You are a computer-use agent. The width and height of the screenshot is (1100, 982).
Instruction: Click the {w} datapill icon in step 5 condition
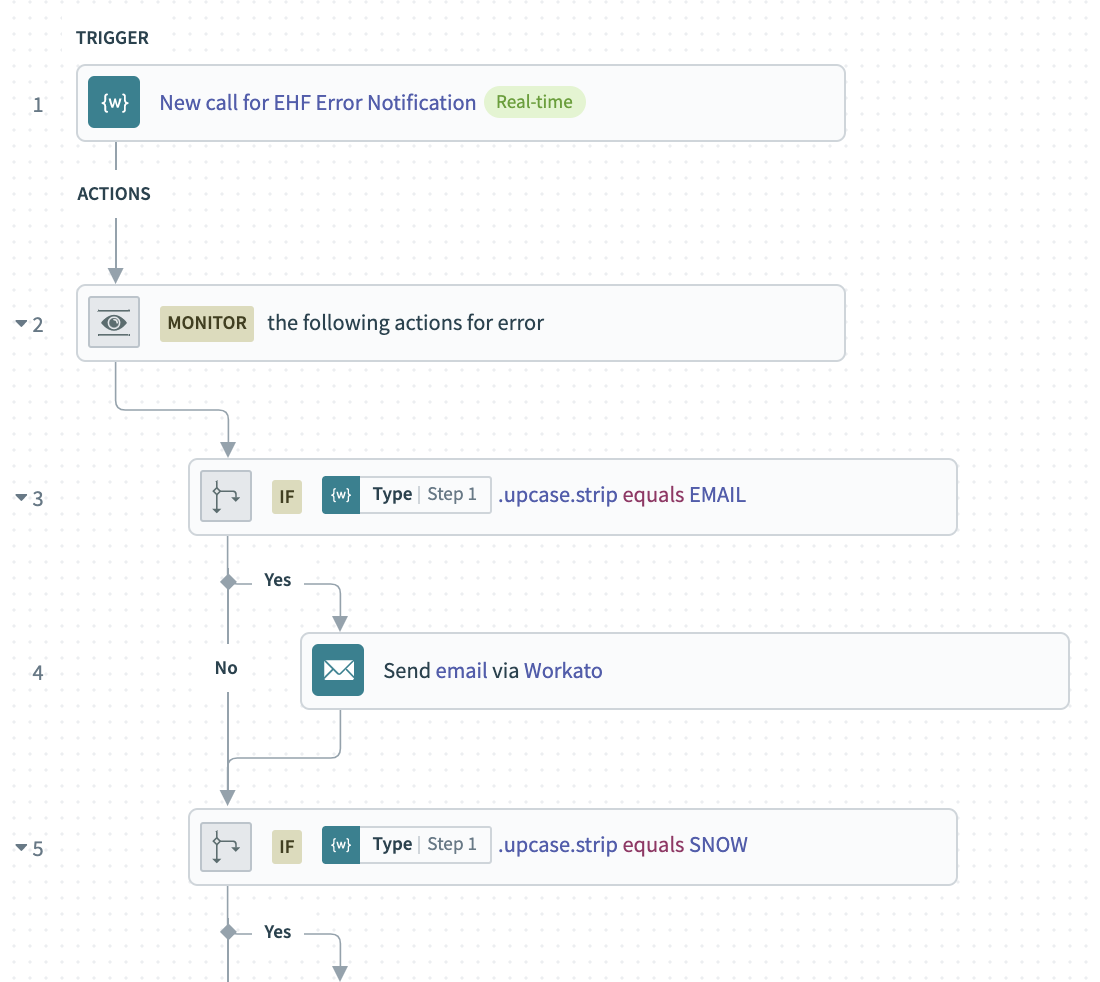pos(340,844)
